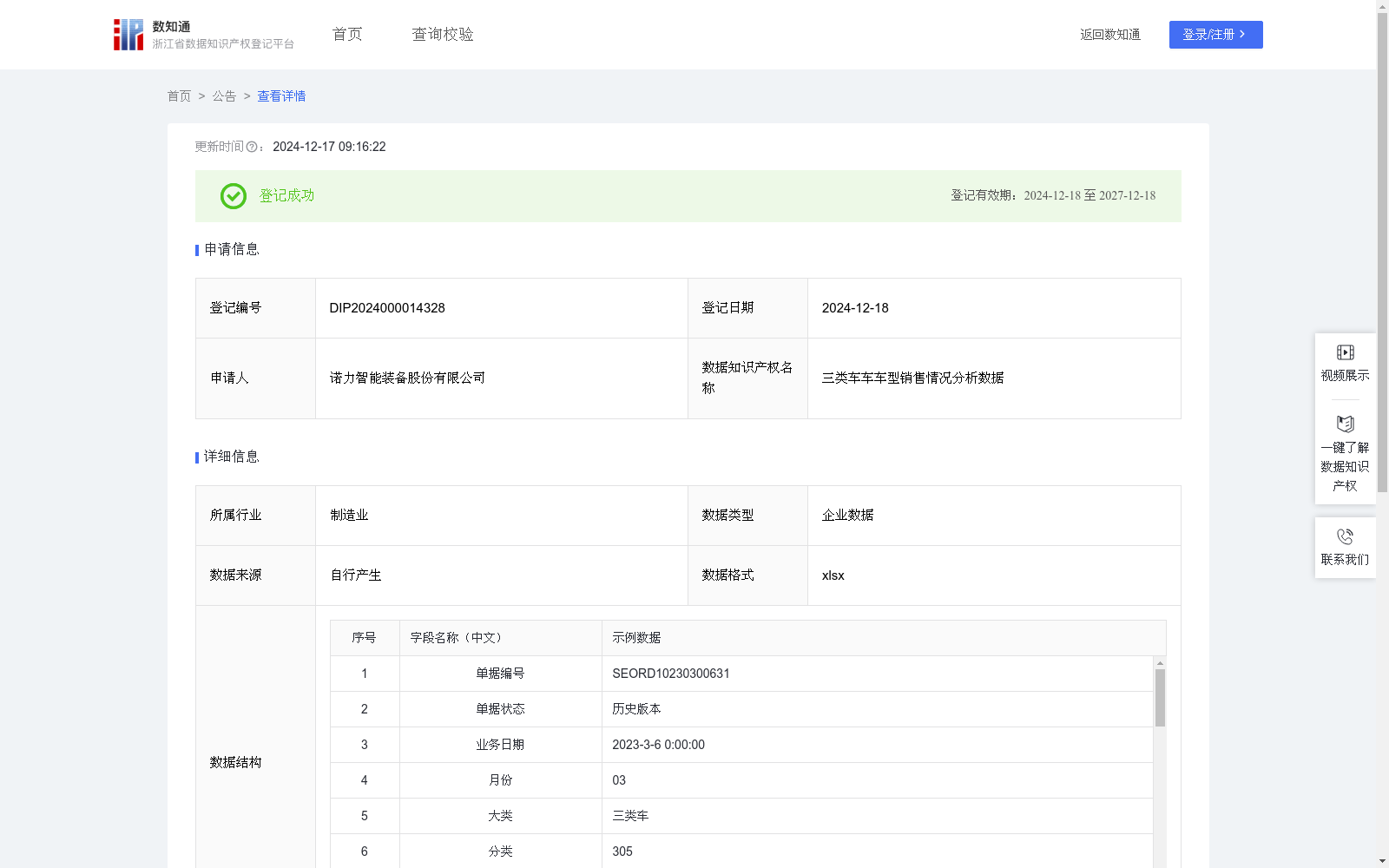Click the 登记日期 value 2024-12-18
The height and width of the screenshot is (868, 1389).
pyautogui.click(x=855, y=308)
